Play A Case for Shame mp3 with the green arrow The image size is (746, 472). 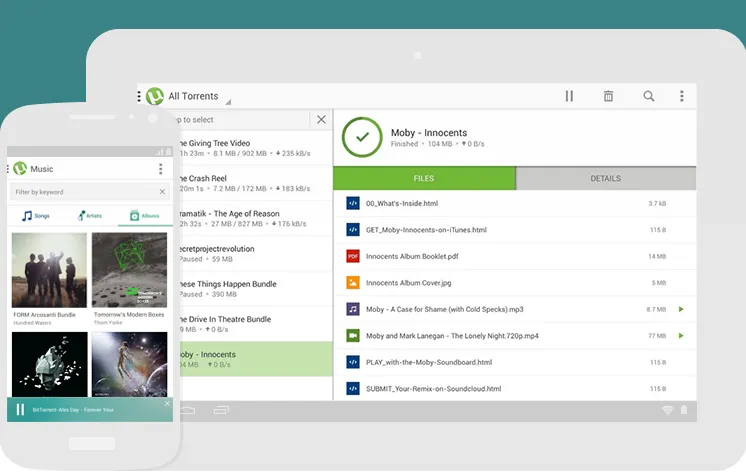coord(681,309)
